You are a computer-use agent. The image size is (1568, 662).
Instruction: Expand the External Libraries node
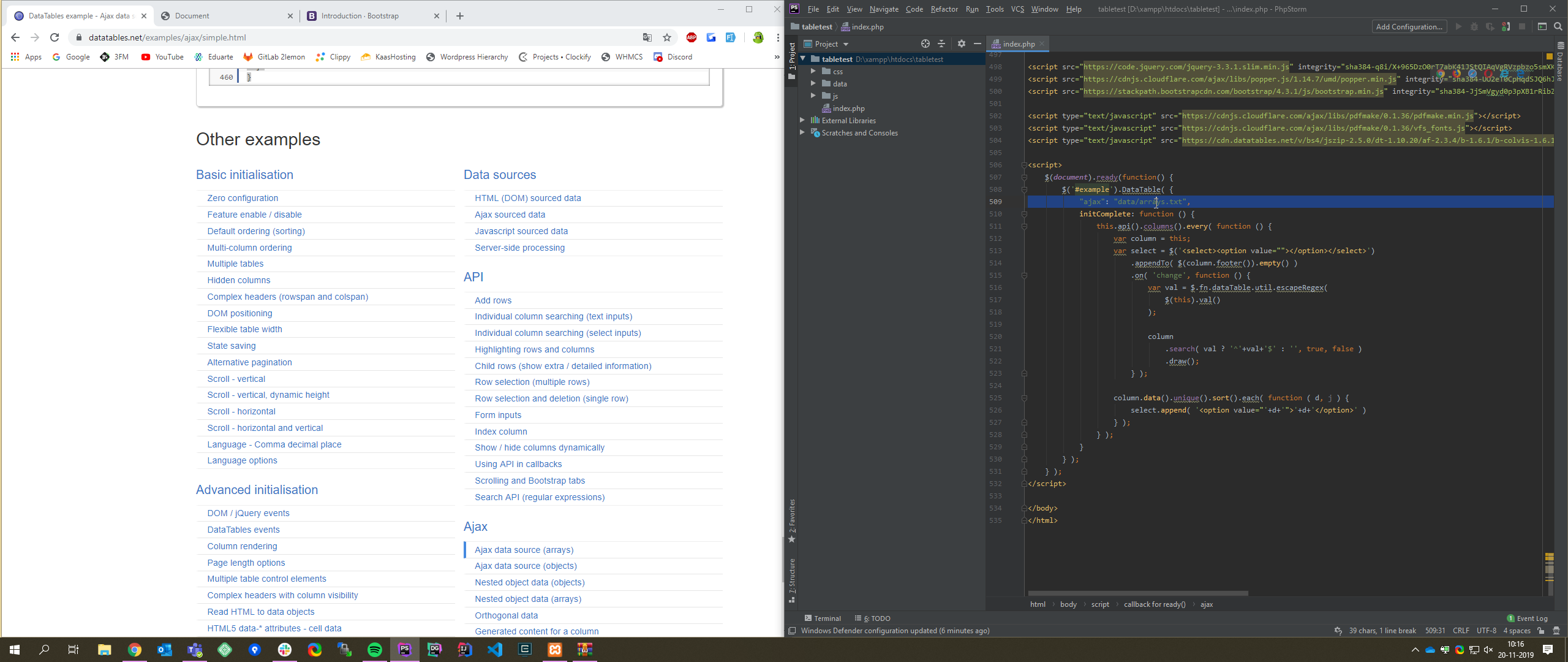(x=802, y=120)
